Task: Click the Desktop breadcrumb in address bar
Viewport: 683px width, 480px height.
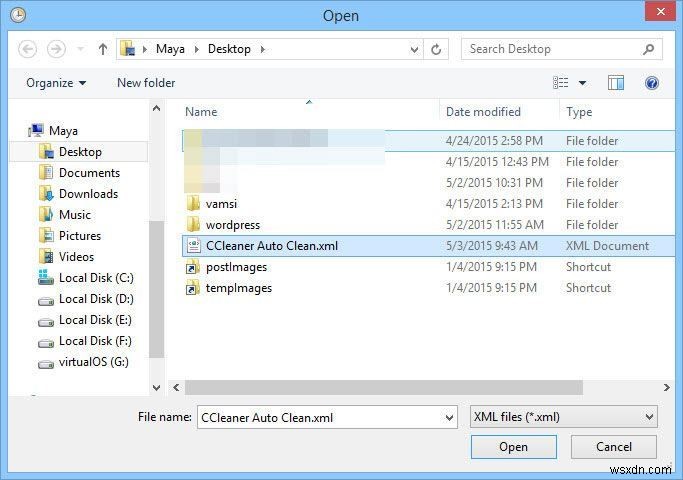Action: (229, 49)
